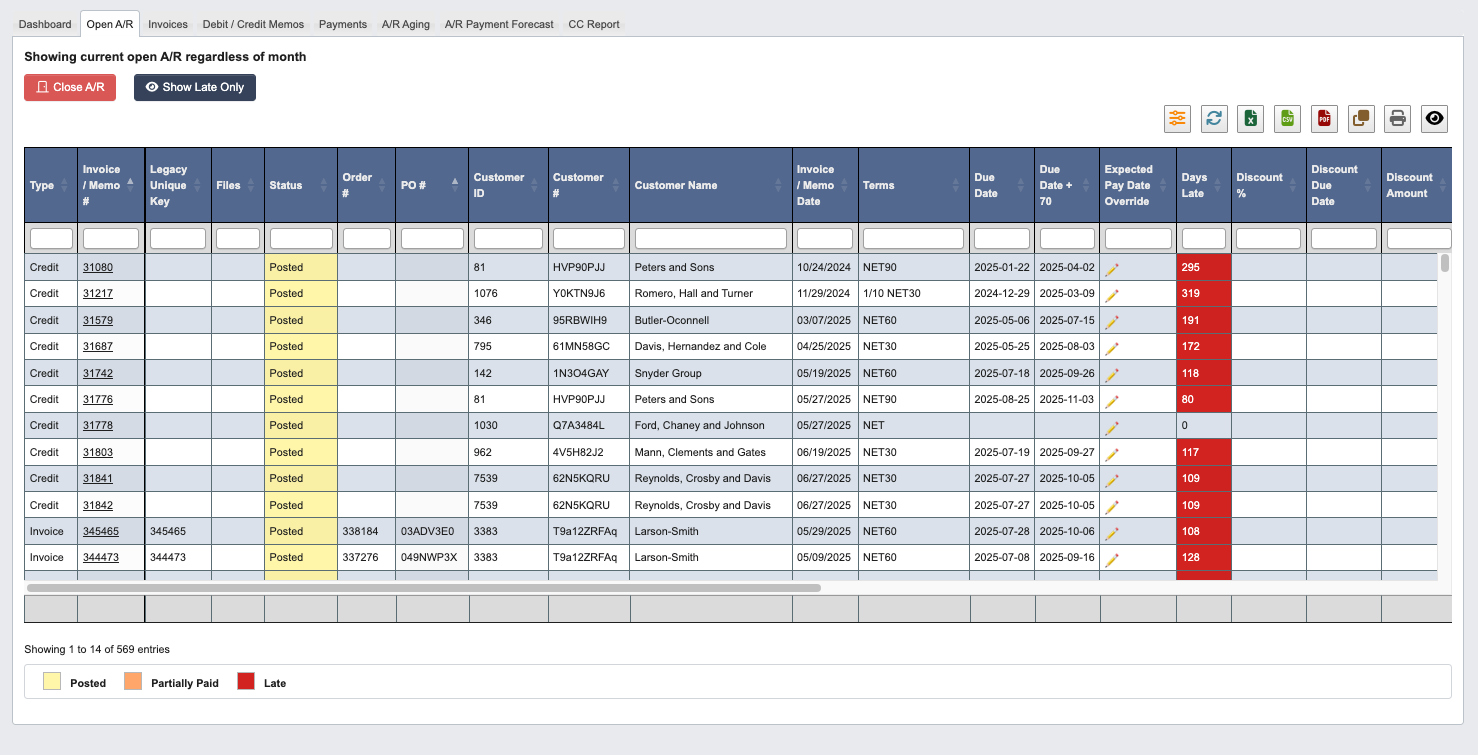Export the data as CSV
1478x755 pixels.
(1287, 118)
